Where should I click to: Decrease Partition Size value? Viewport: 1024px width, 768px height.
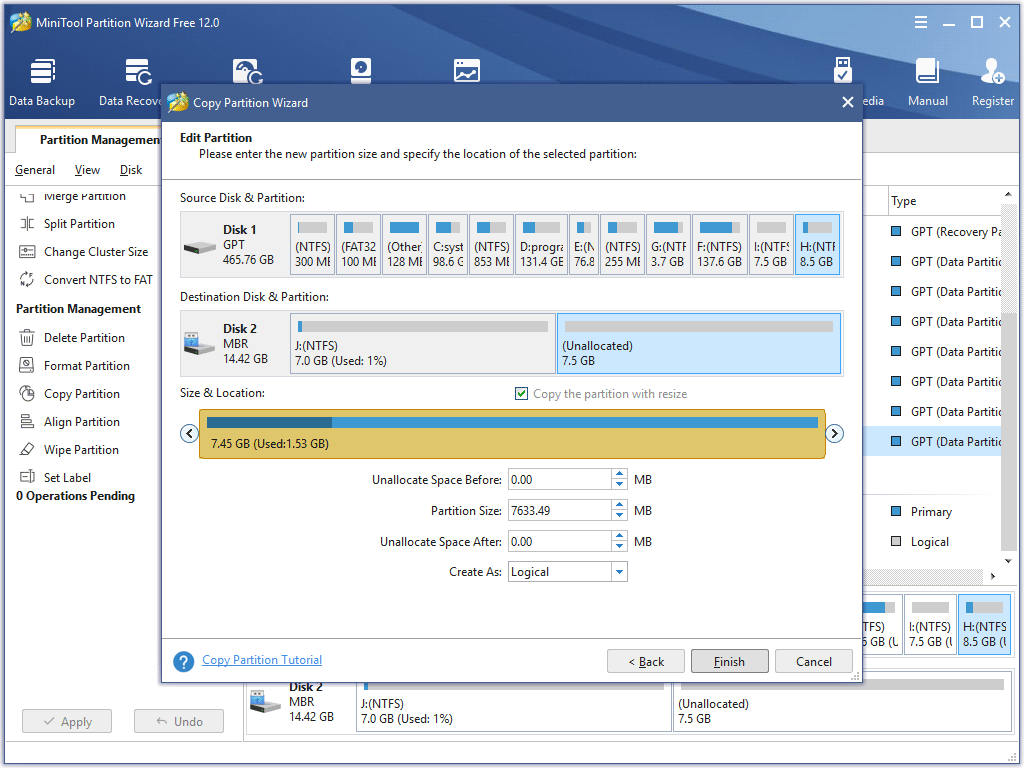[620, 516]
